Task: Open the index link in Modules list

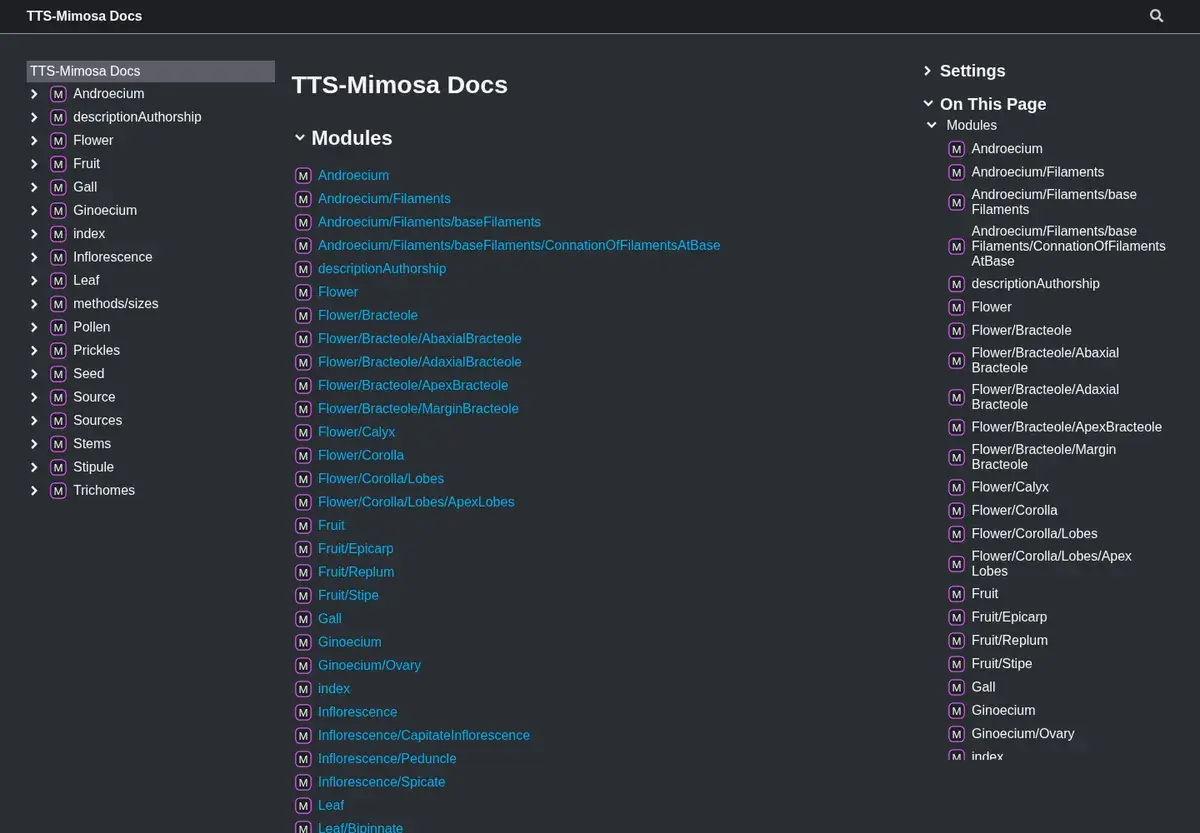Action: [x=334, y=689]
